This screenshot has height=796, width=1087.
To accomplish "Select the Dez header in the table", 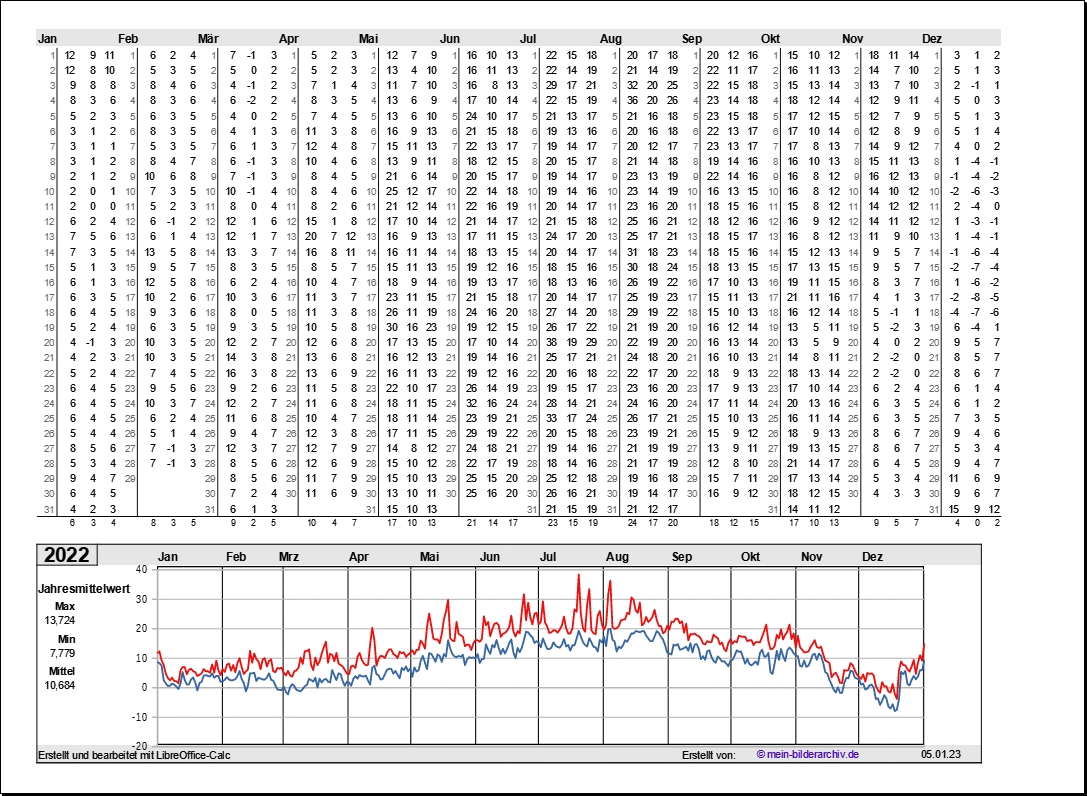I will (x=932, y=38).
